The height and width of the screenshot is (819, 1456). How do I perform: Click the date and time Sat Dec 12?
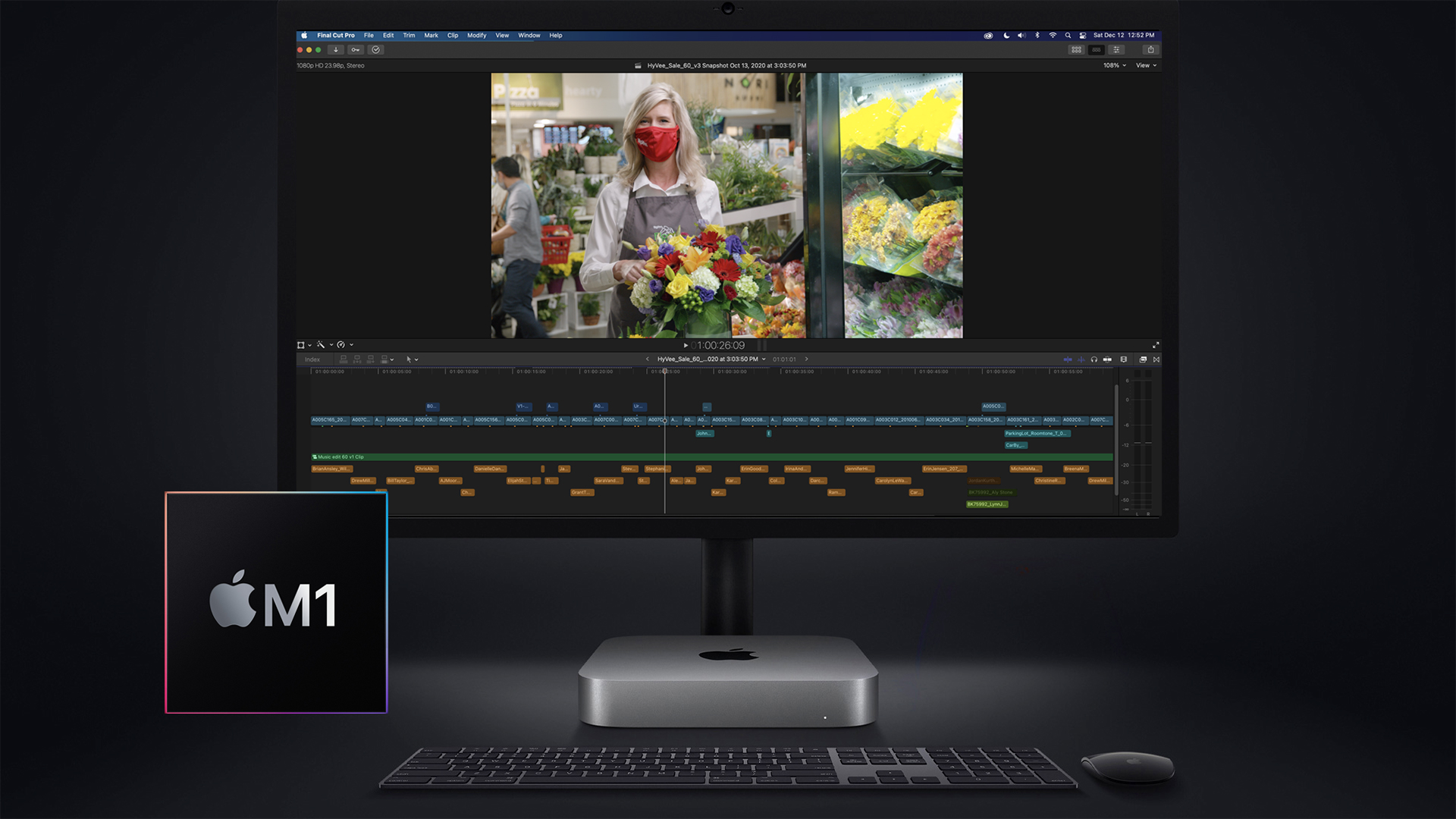click(x=1124, y=36)
